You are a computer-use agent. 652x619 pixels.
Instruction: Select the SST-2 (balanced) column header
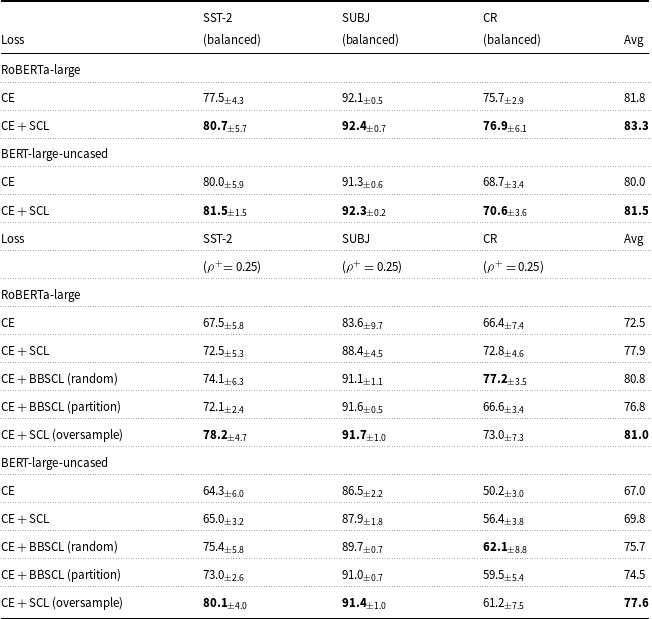tap(232, 29)
